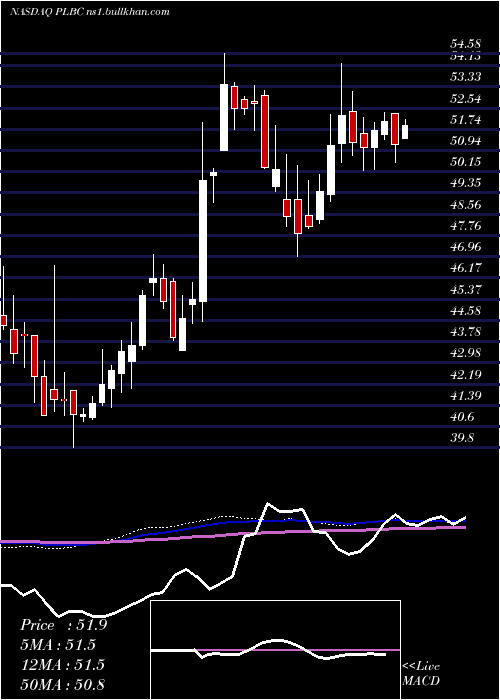Viewport: 500px width, 700px height.
Task: Select the 45.37 price axis label
Action: click(466, 290)
